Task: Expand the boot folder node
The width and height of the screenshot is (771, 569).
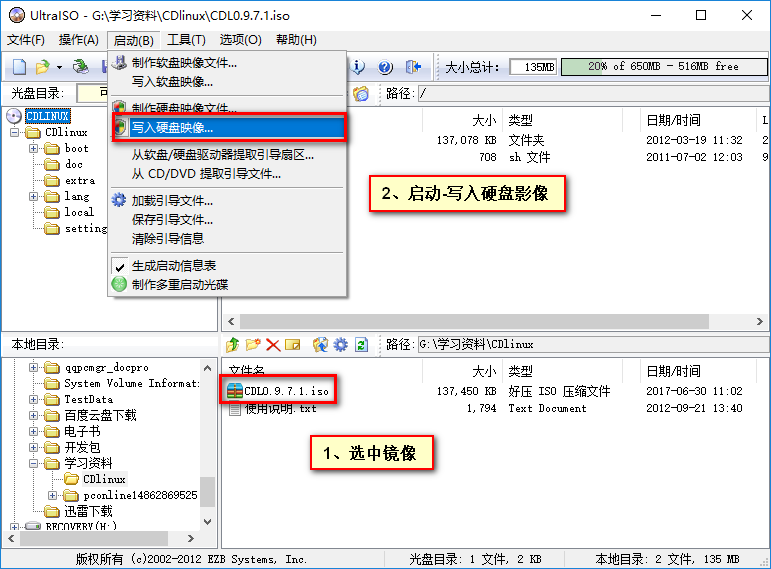Action: (x=33, y=149)
